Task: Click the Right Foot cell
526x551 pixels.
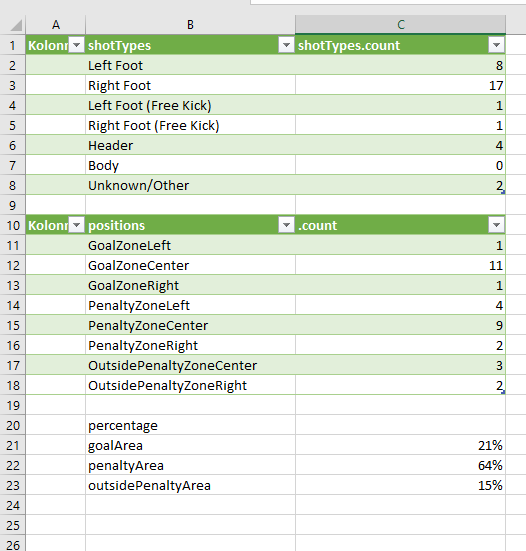Action: point(190,85)
